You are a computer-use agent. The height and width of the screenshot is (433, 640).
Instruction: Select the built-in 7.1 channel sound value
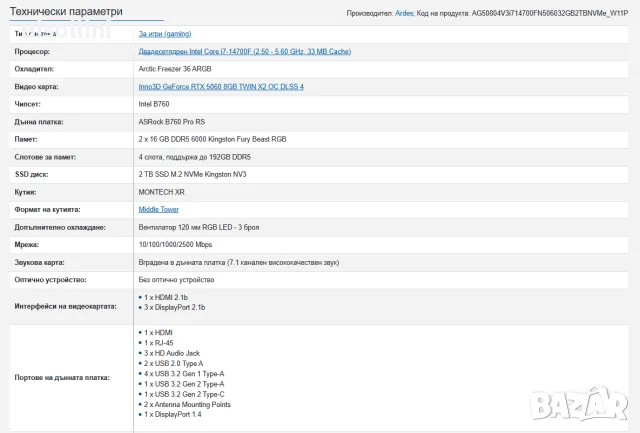point(239,262)
